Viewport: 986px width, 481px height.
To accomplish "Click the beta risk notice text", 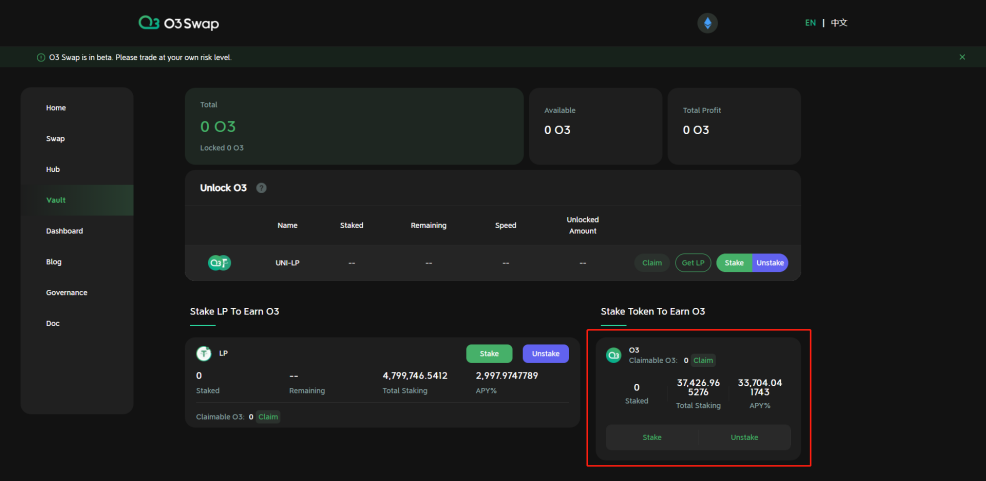I will click(x=140, y=57).
